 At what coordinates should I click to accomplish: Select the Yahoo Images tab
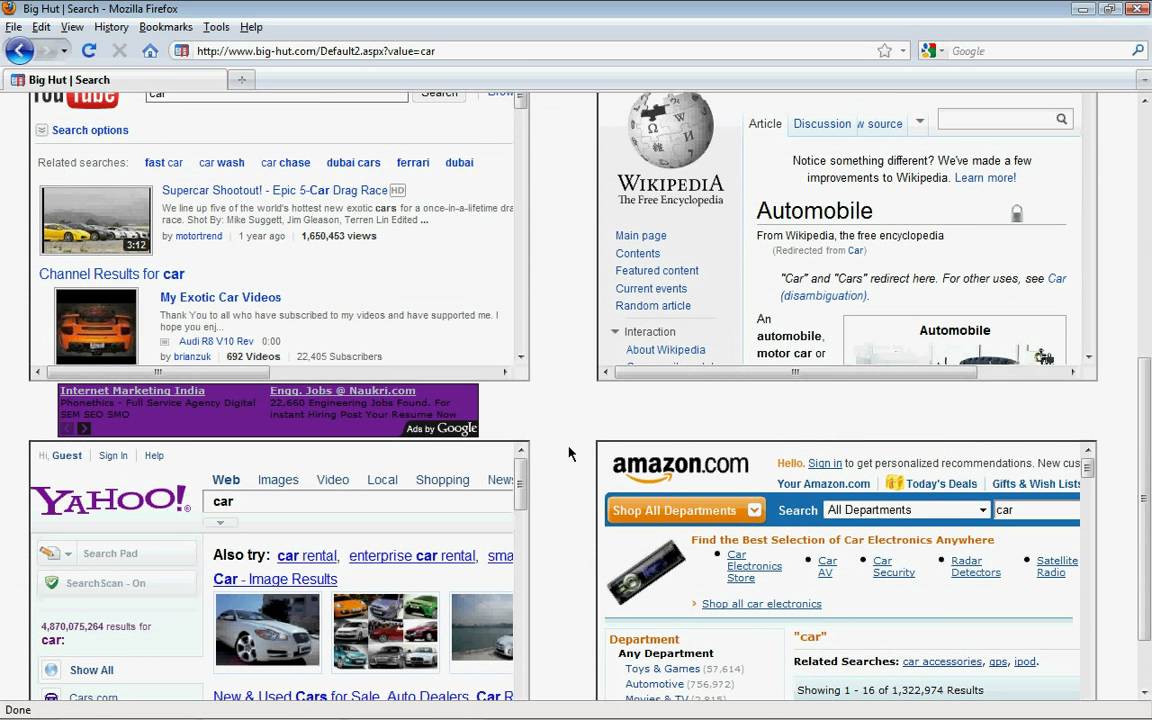278,480
